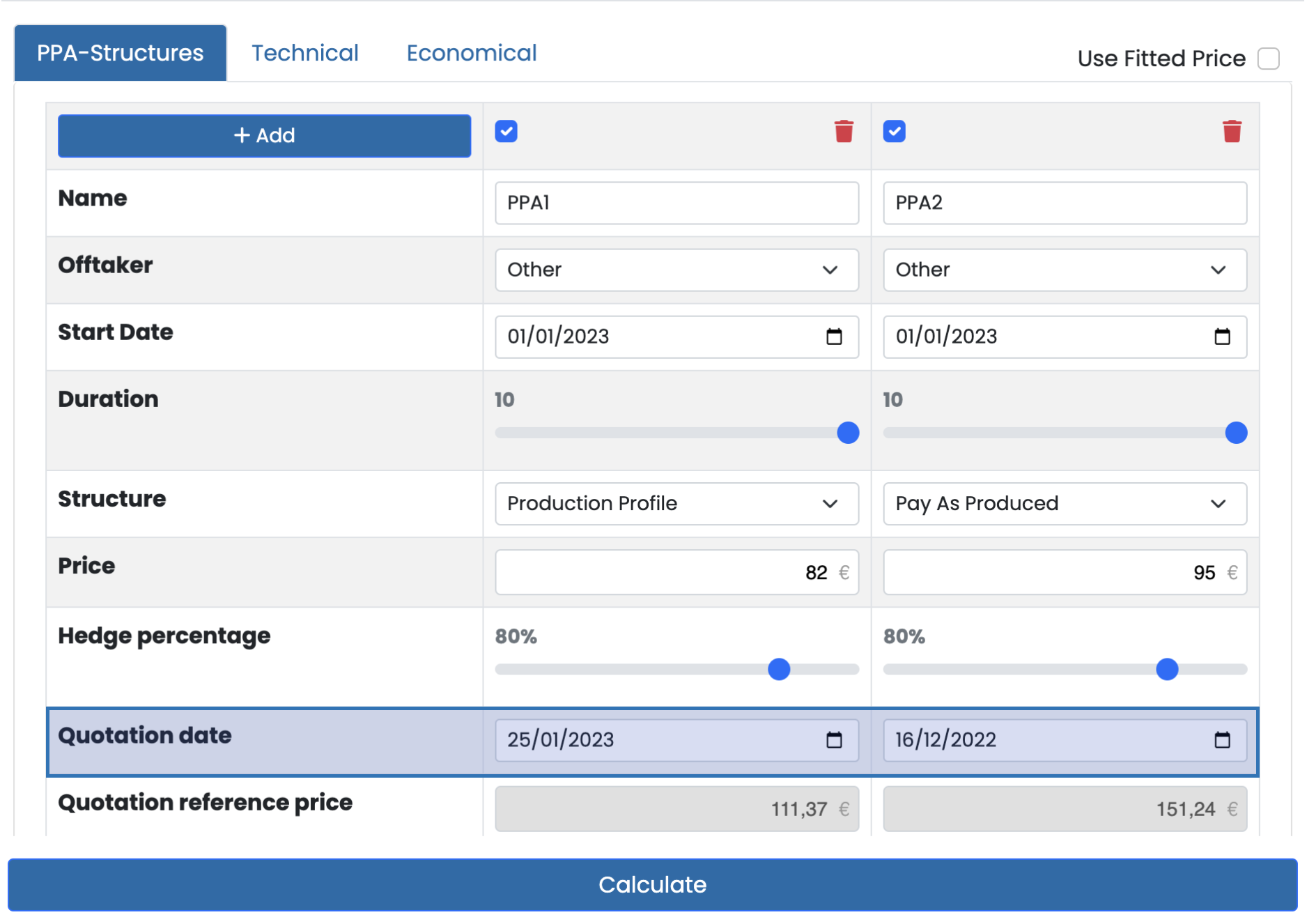Open the Economical tab
The image size is (1307, 924).
pyautogui.click(x=472, y=53)
